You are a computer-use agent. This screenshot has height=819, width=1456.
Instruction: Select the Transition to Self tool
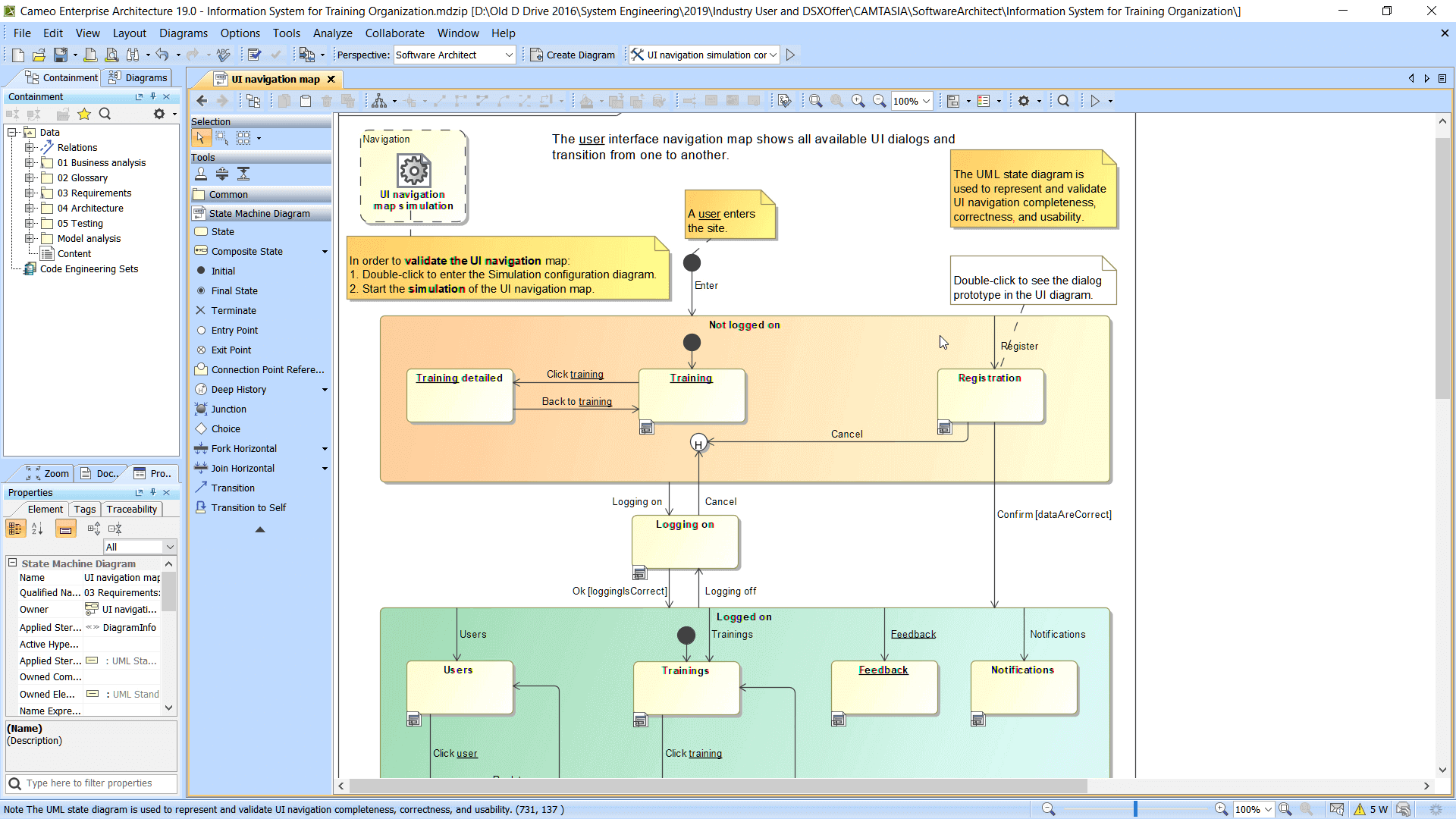248,507
